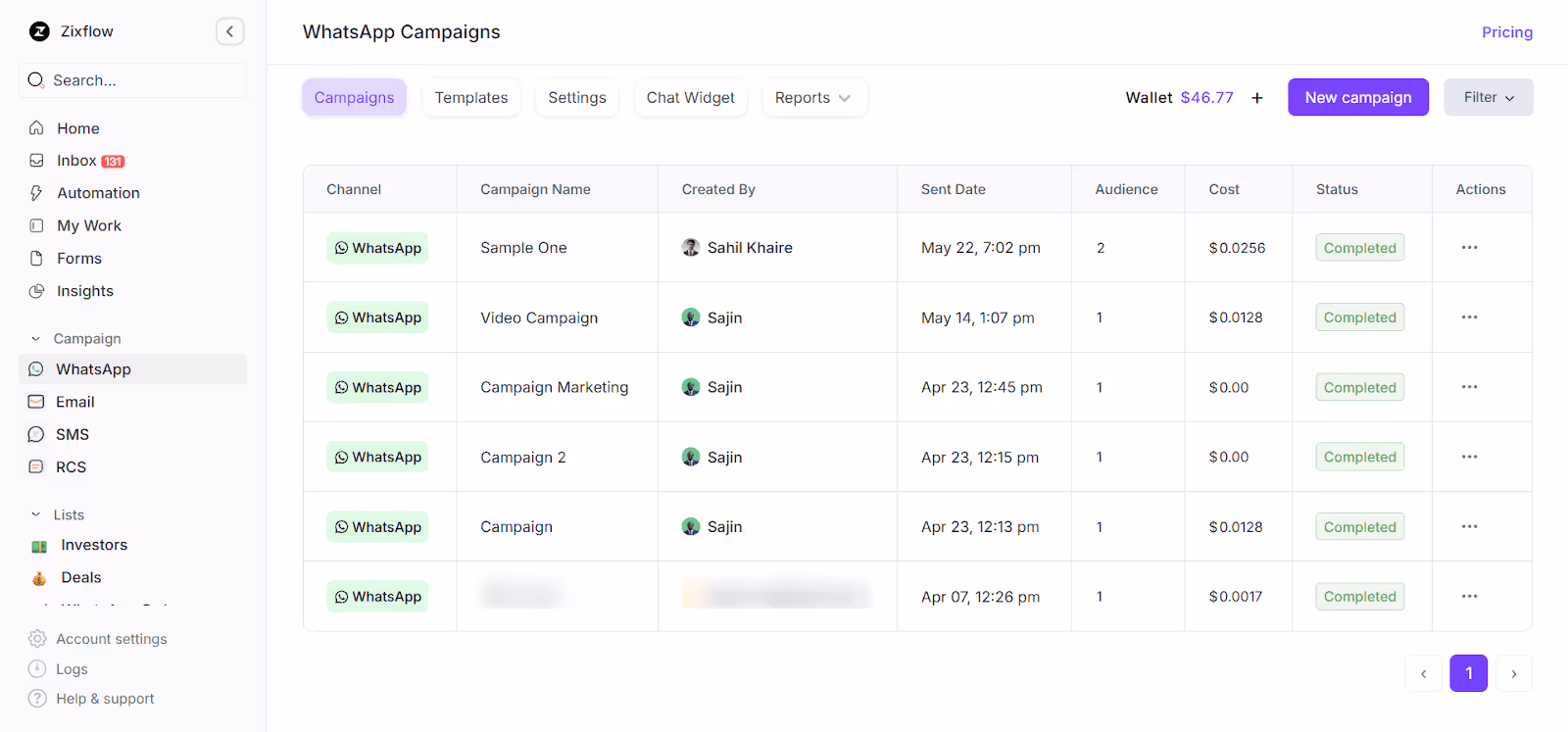Click Completed status of Campaign 2
This screenshot has height=732, width=1568.
1360,457
